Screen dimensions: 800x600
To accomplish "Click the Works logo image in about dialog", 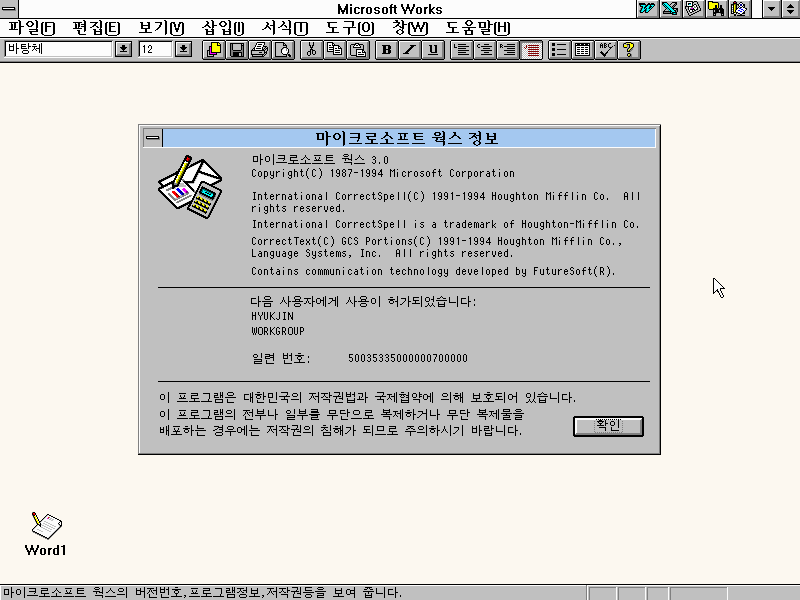I will click(x=190, y=187).
